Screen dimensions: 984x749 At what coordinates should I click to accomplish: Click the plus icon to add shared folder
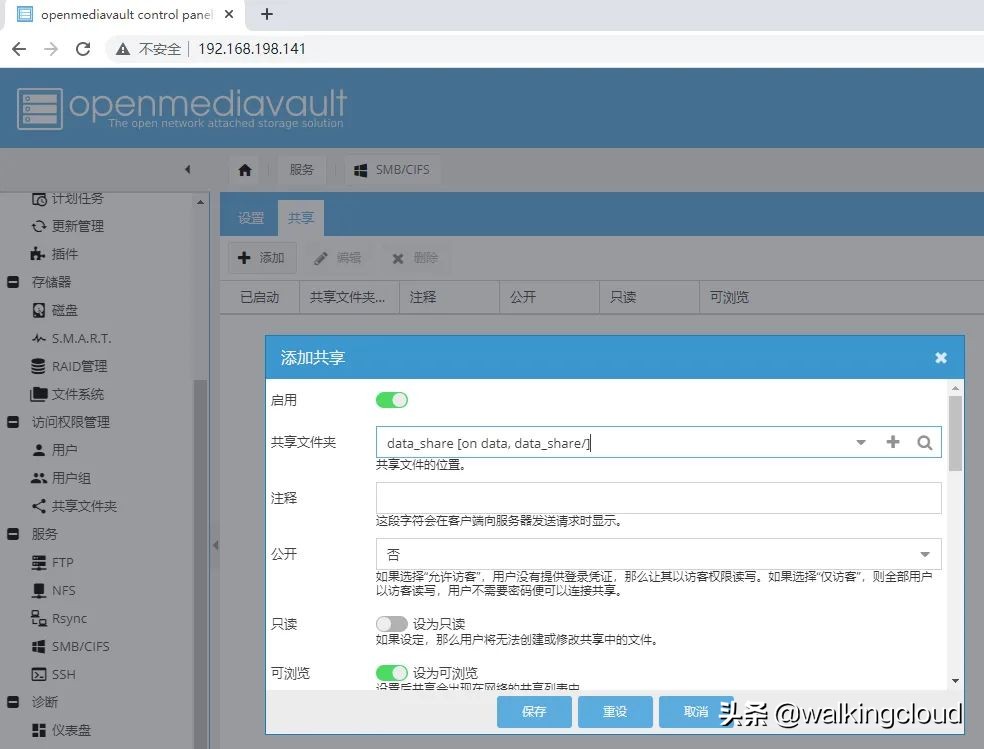(892, 442)
